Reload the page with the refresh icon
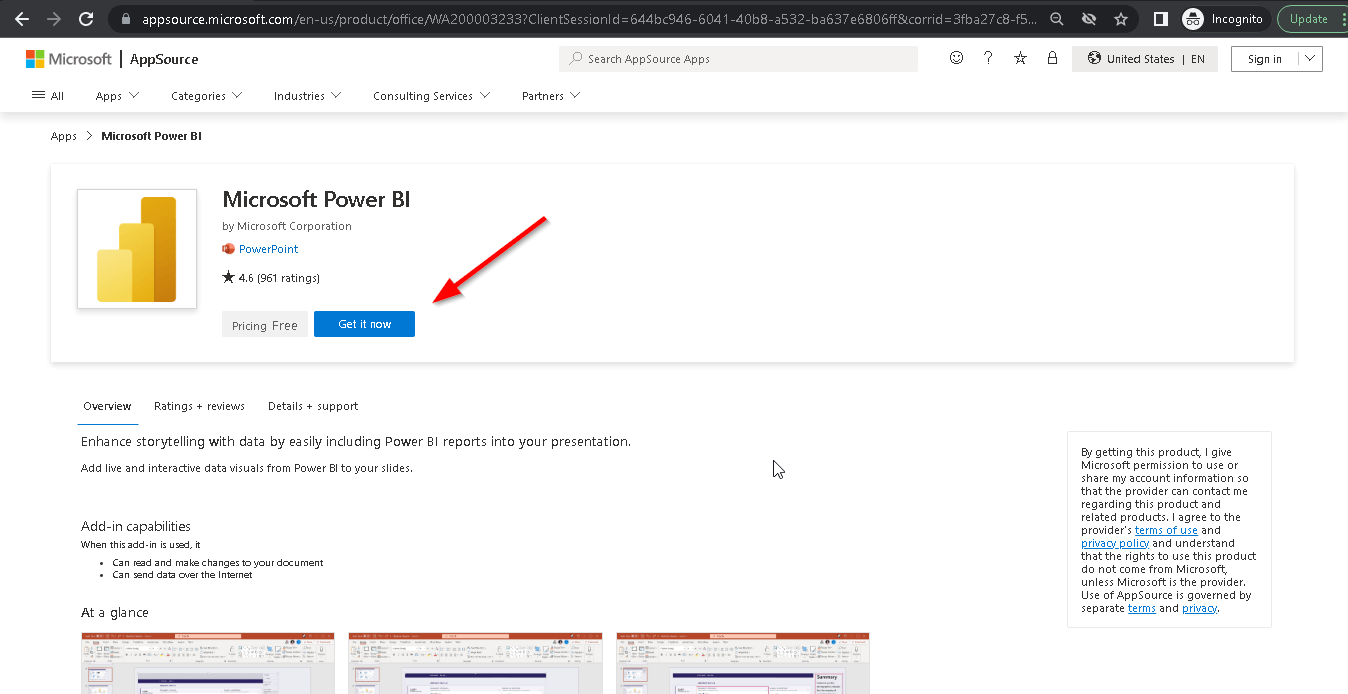Image resolution: width=1348 pixels, height=694 pixels. tap(86, 19)
